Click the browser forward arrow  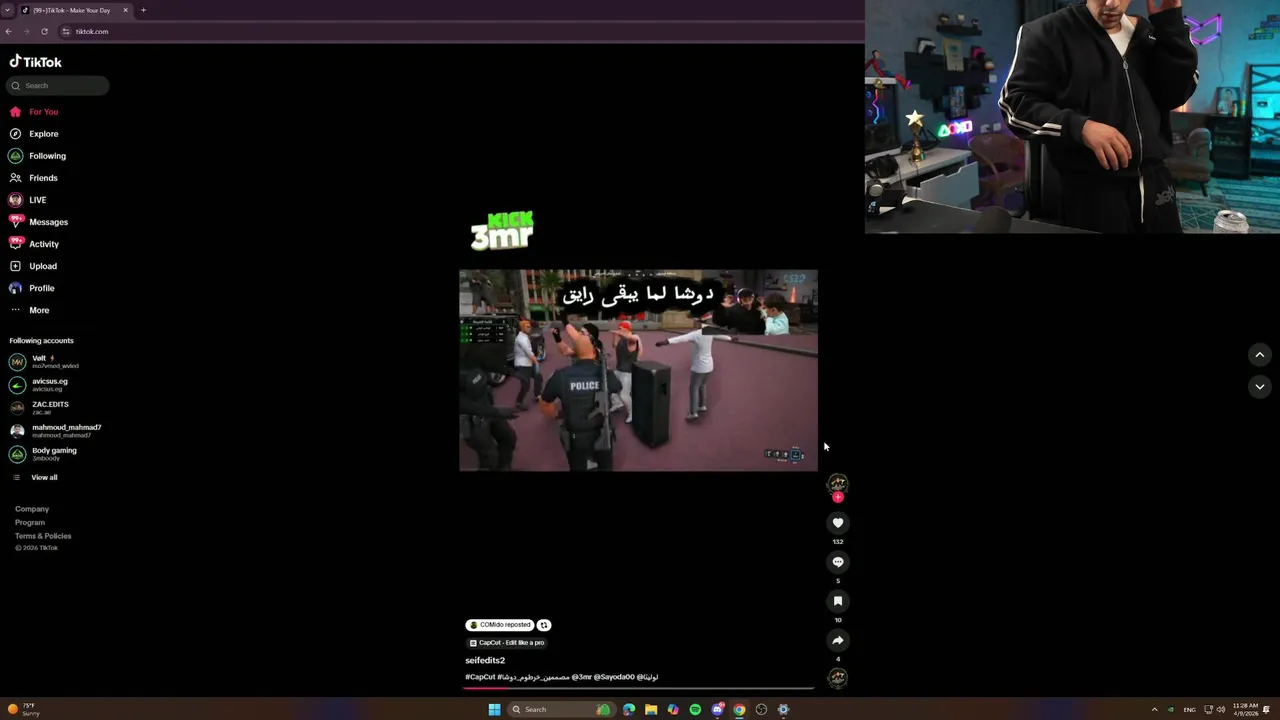click(27, 31)
